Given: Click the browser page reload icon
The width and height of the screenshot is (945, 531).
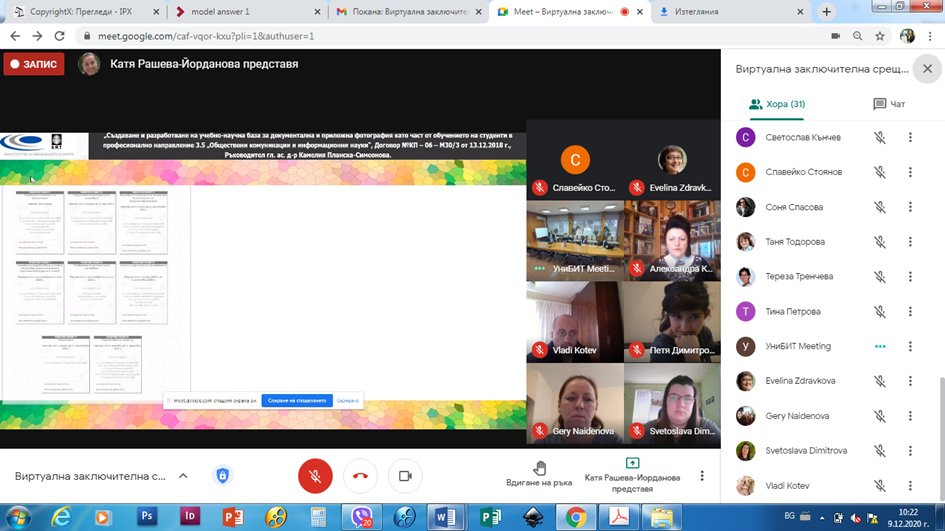Looking at the screenshot, I should pyautogui.click(x=60, y=36).
